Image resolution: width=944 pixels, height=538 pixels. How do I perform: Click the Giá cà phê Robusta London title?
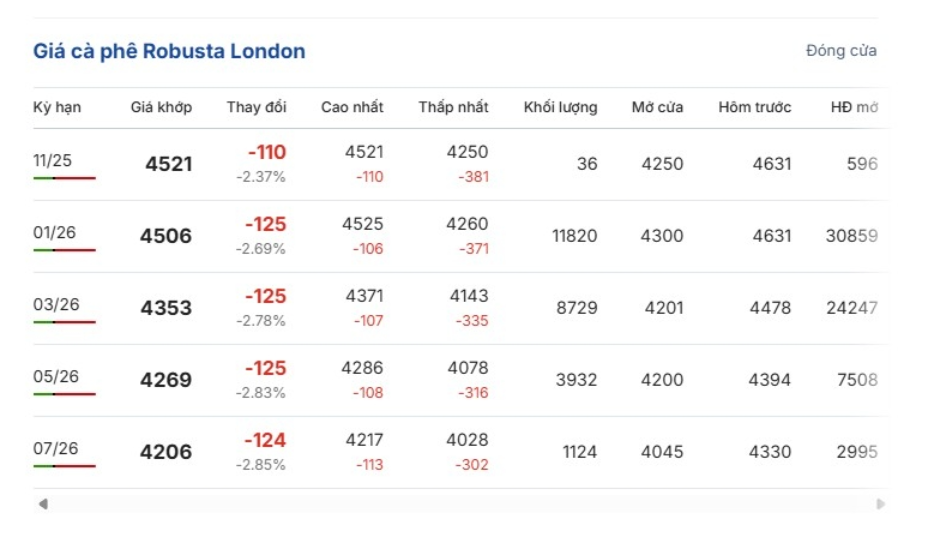tap(169, 51)
